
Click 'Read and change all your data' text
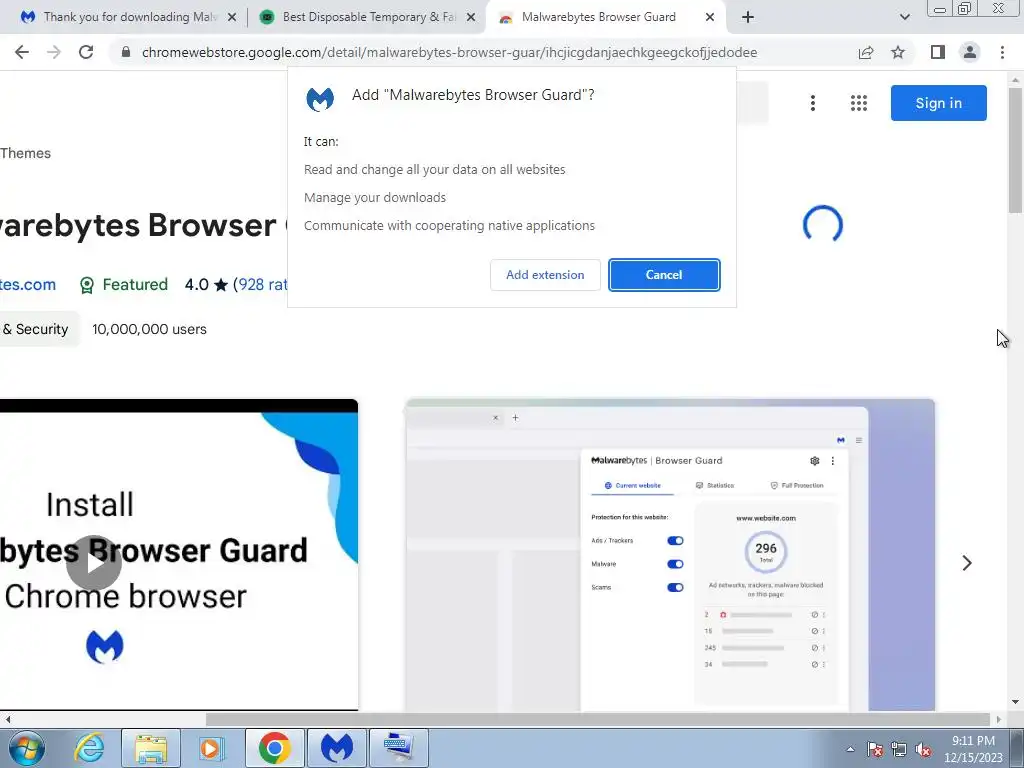pyautogui.click(x=434, y=170)
